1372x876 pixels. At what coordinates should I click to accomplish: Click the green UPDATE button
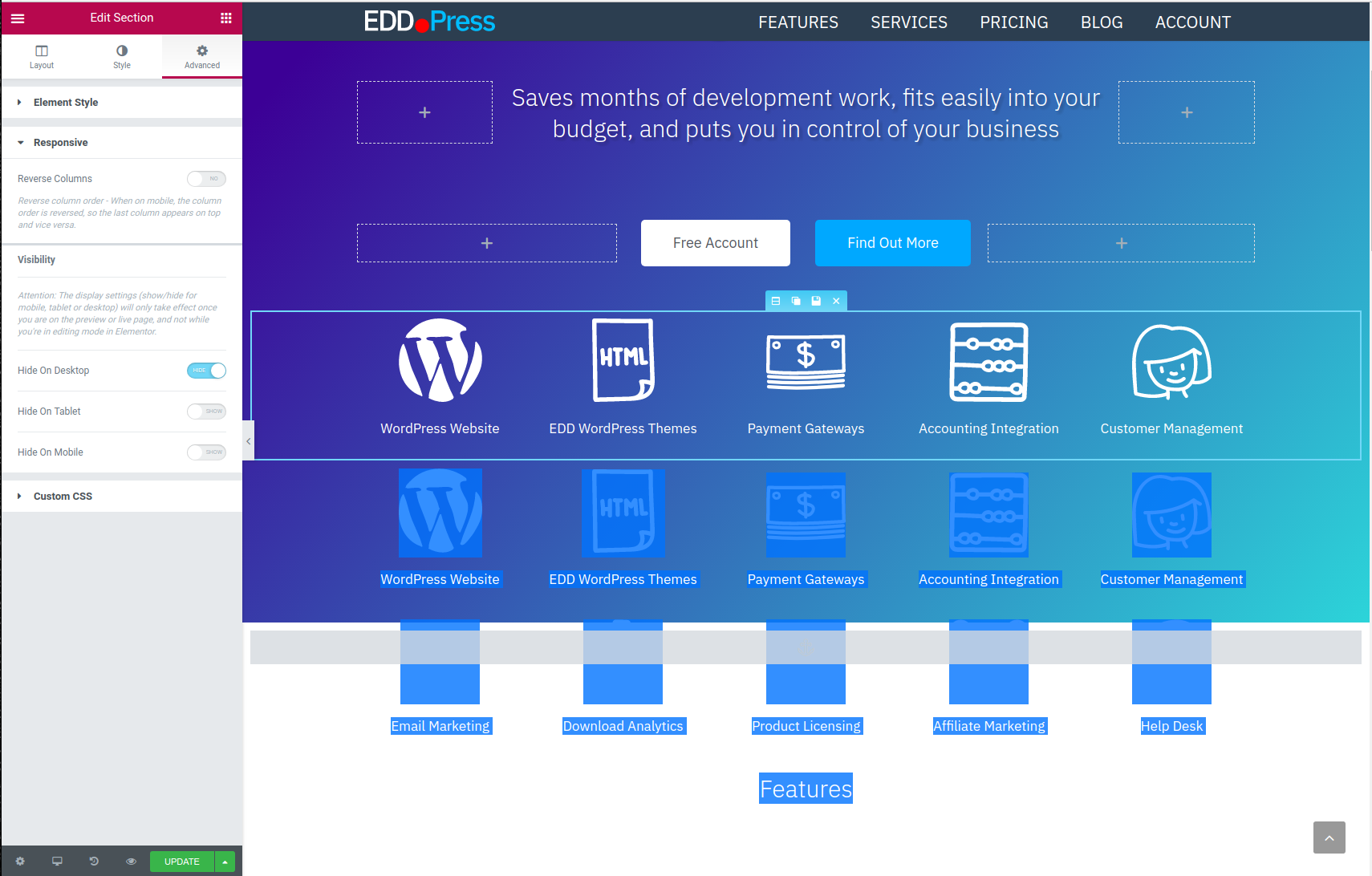(182, 862)
